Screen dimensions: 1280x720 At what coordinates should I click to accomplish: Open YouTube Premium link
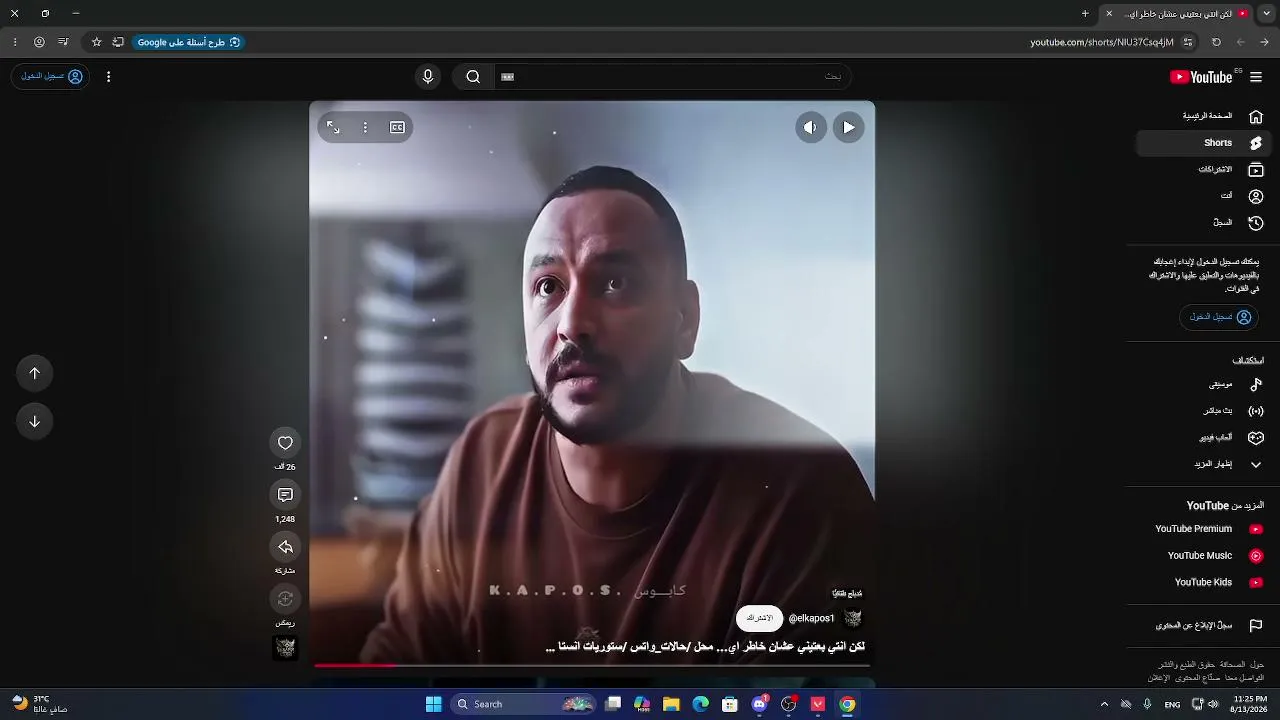1202,529
